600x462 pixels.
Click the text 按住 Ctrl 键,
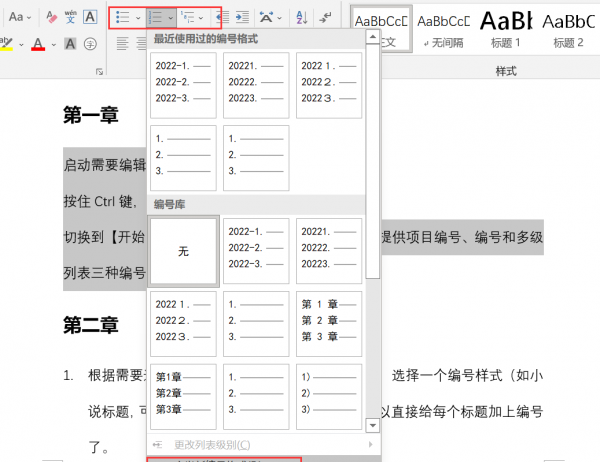101,201
